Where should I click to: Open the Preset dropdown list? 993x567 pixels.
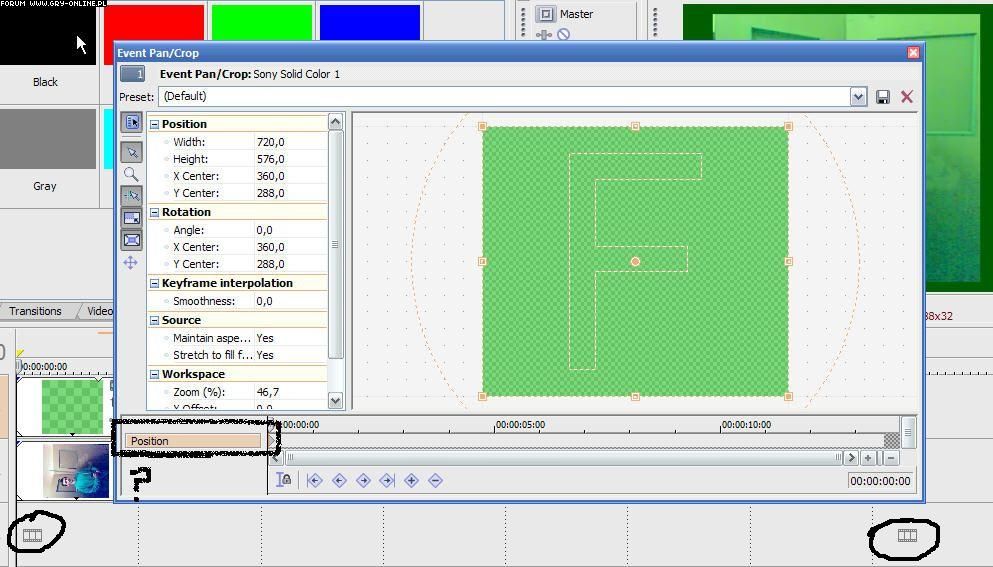click(858, 97)
